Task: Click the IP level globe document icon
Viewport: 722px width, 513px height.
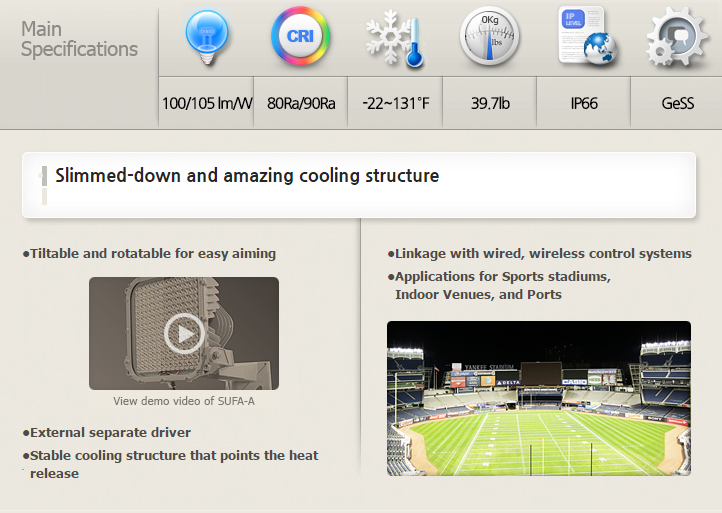Action: click(x=587, y=35)
